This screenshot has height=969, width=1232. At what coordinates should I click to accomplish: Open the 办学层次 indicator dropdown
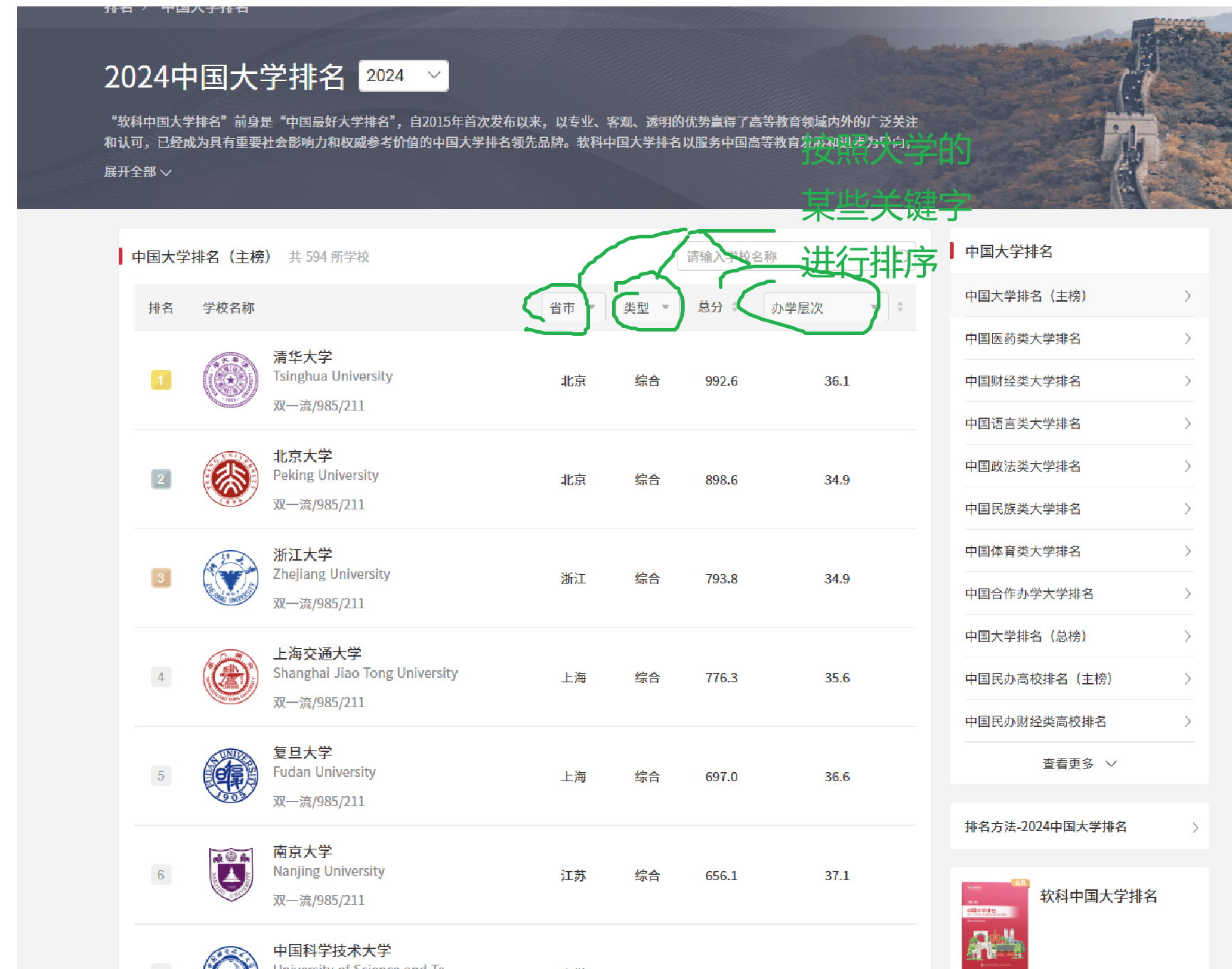click(x=825, y=307)
